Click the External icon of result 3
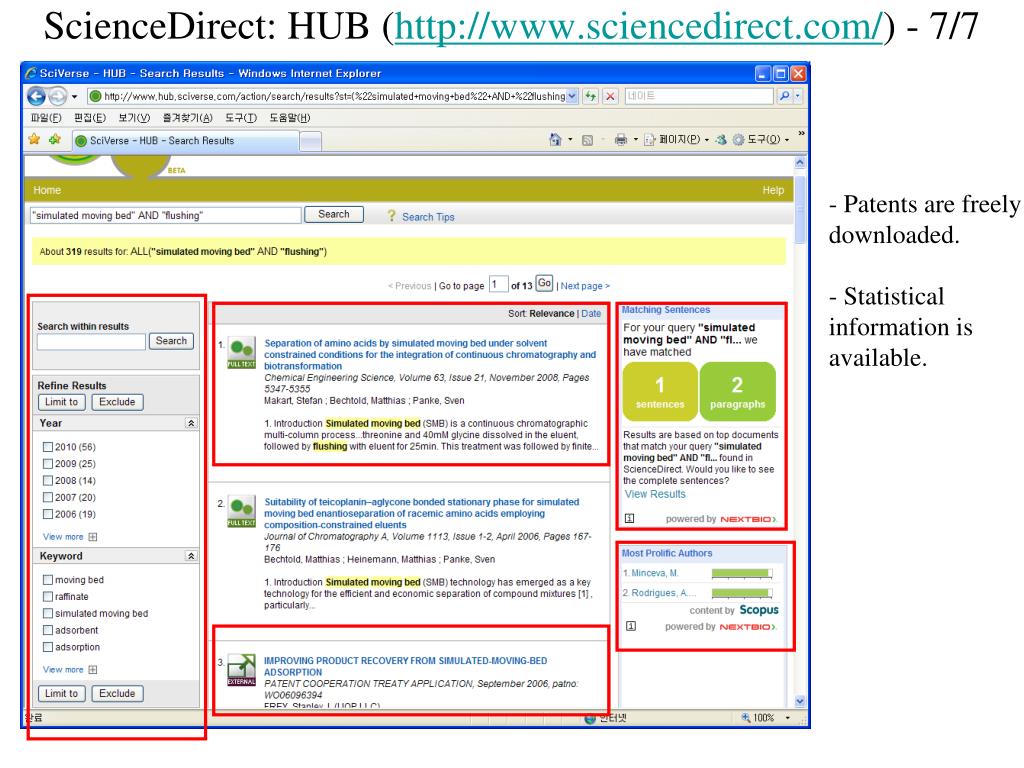 pyautogui.click(x=241, y=670)
